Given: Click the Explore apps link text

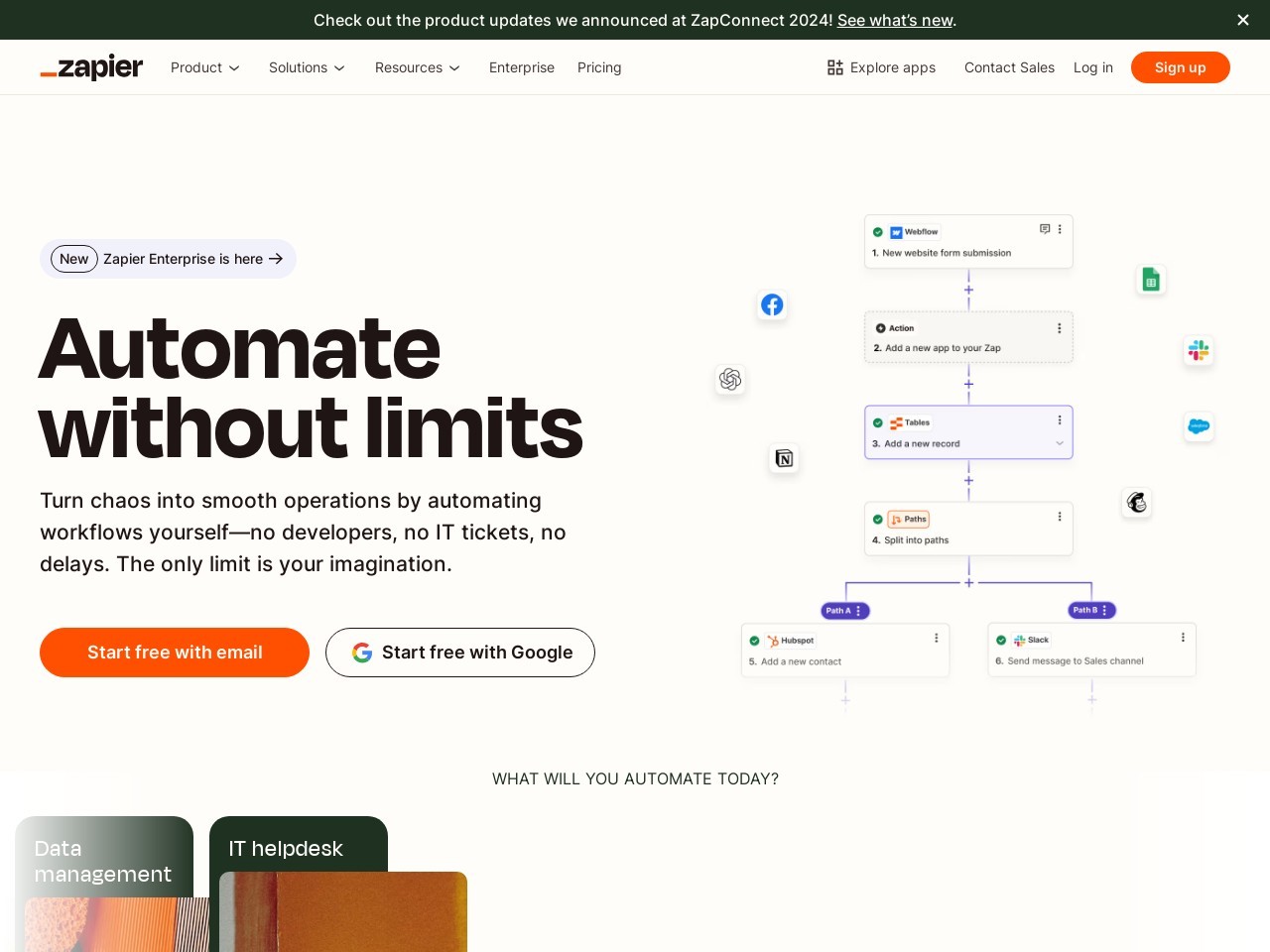Looking at the screenshot, I should (893, 67).
